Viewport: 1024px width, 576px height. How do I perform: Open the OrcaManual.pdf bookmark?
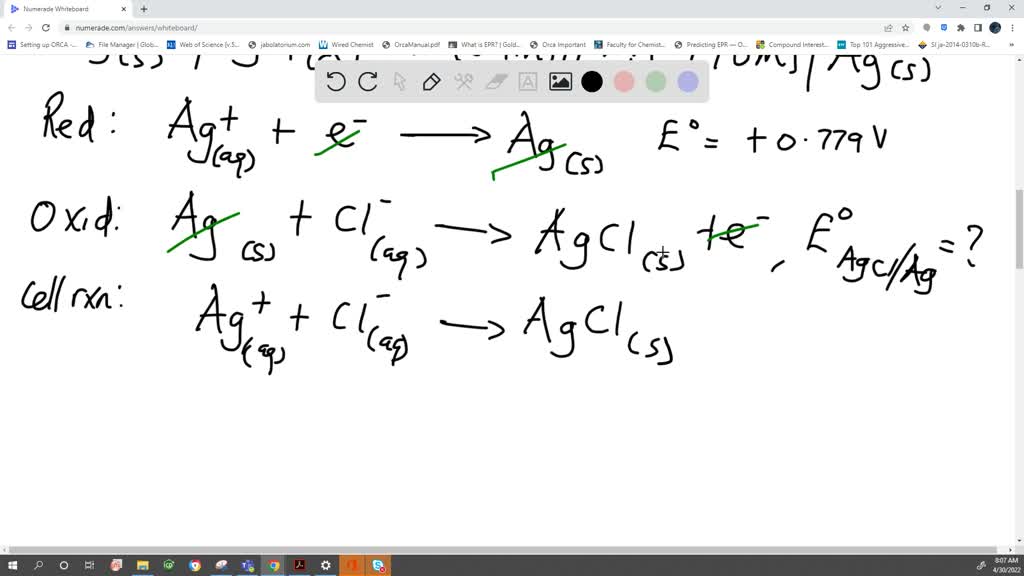pyautogui.click(x=419, y=44)
